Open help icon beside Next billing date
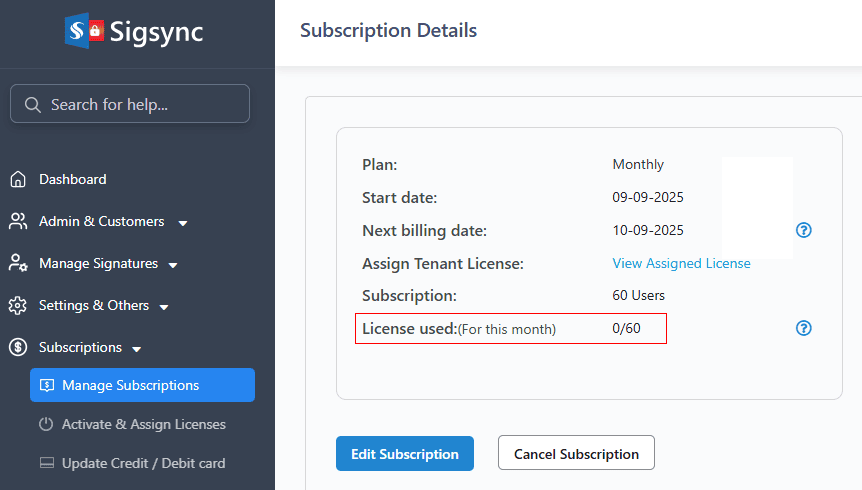The width and height of the screenshot is (862, 490). (803, 230)
